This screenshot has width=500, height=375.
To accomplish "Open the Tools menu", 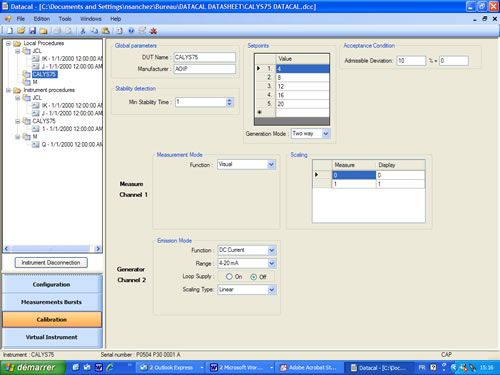I will tap(65, 19).
